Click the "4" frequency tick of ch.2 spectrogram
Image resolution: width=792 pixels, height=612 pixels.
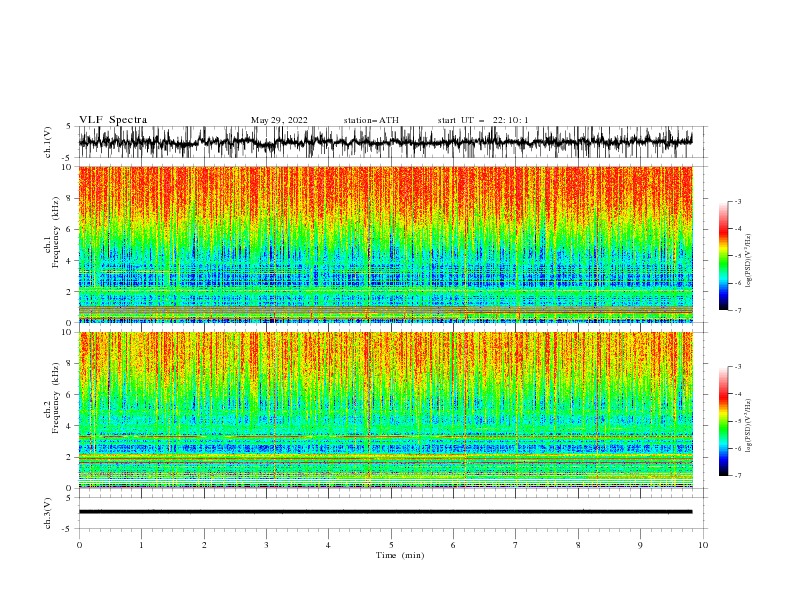(x=69, y=426)
